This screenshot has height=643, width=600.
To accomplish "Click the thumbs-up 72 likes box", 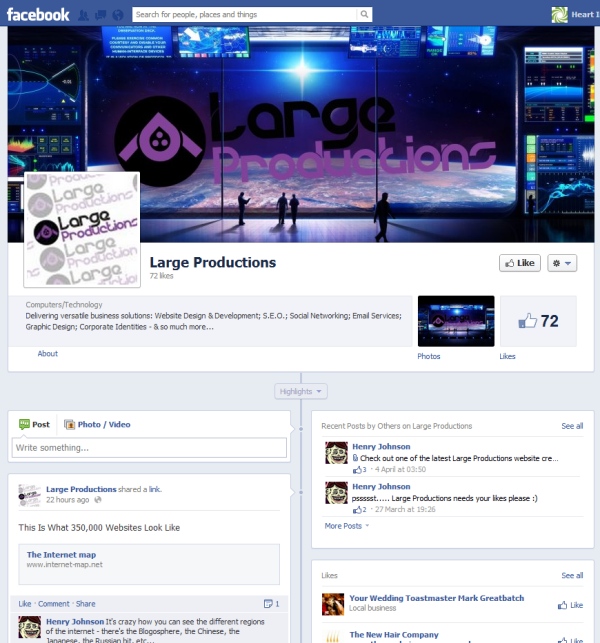I will click(538, 321).
